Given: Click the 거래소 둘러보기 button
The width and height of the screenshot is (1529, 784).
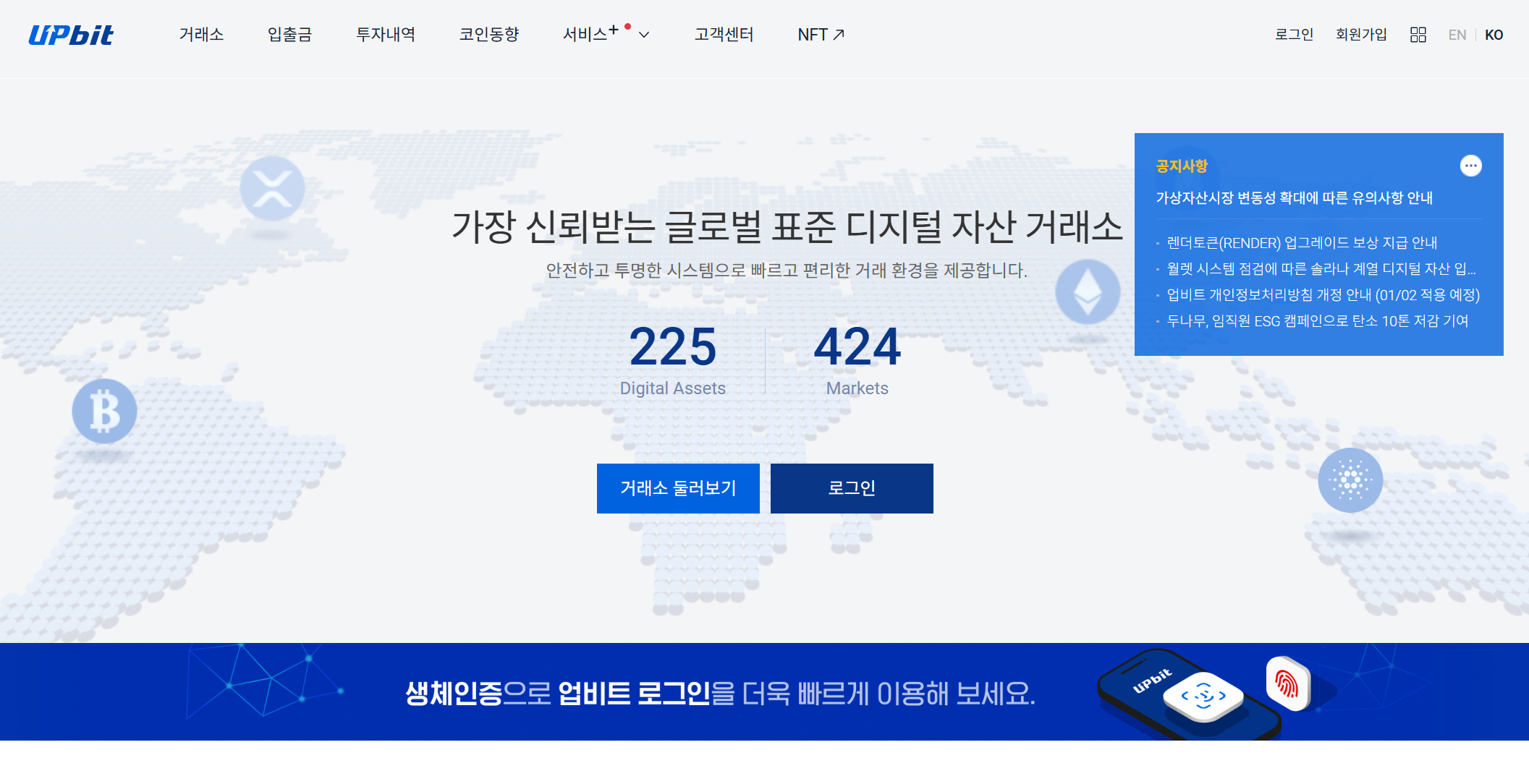Looking at the screenshot, I should 678,488.
